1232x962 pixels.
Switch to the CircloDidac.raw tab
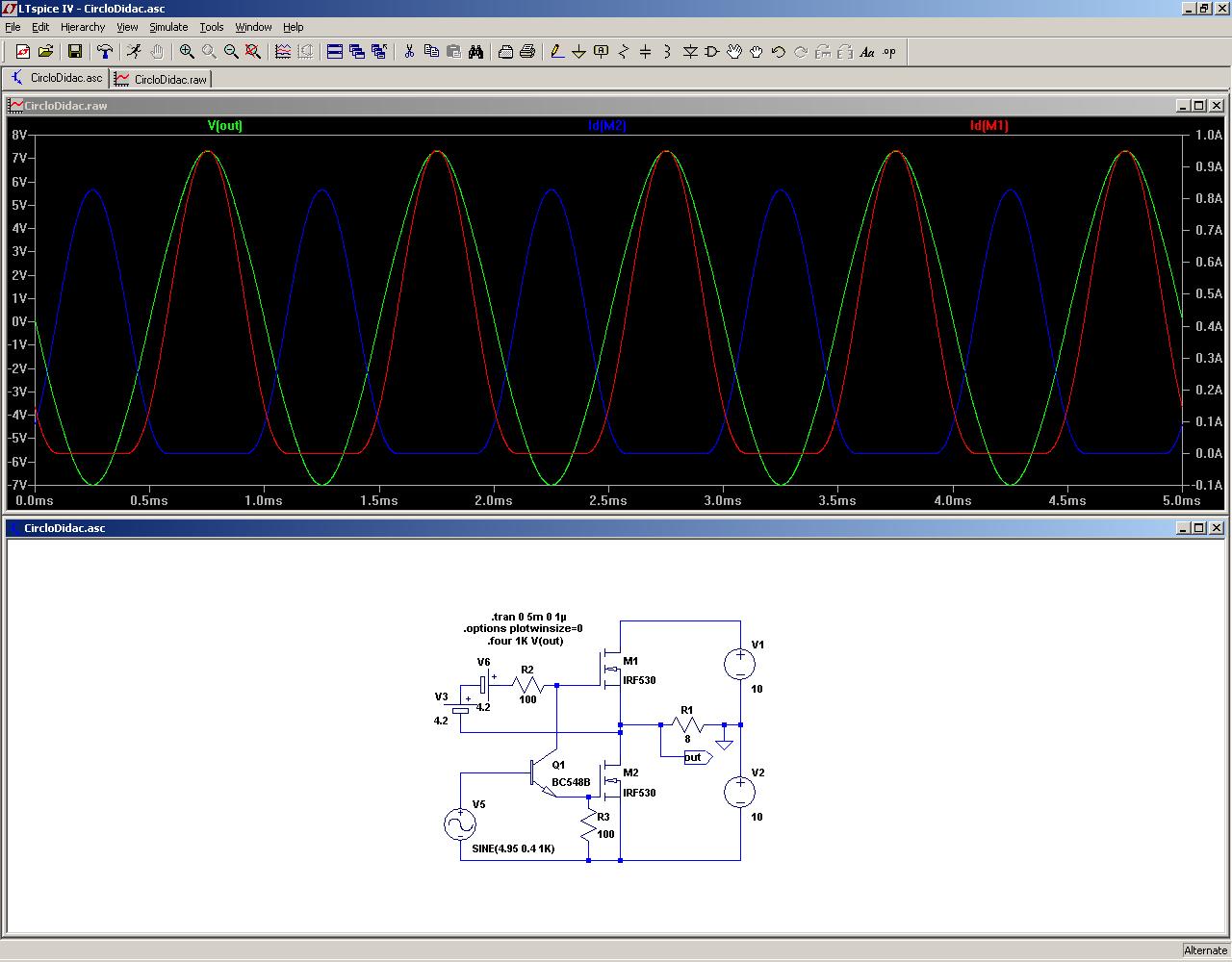tap(161, 79)
